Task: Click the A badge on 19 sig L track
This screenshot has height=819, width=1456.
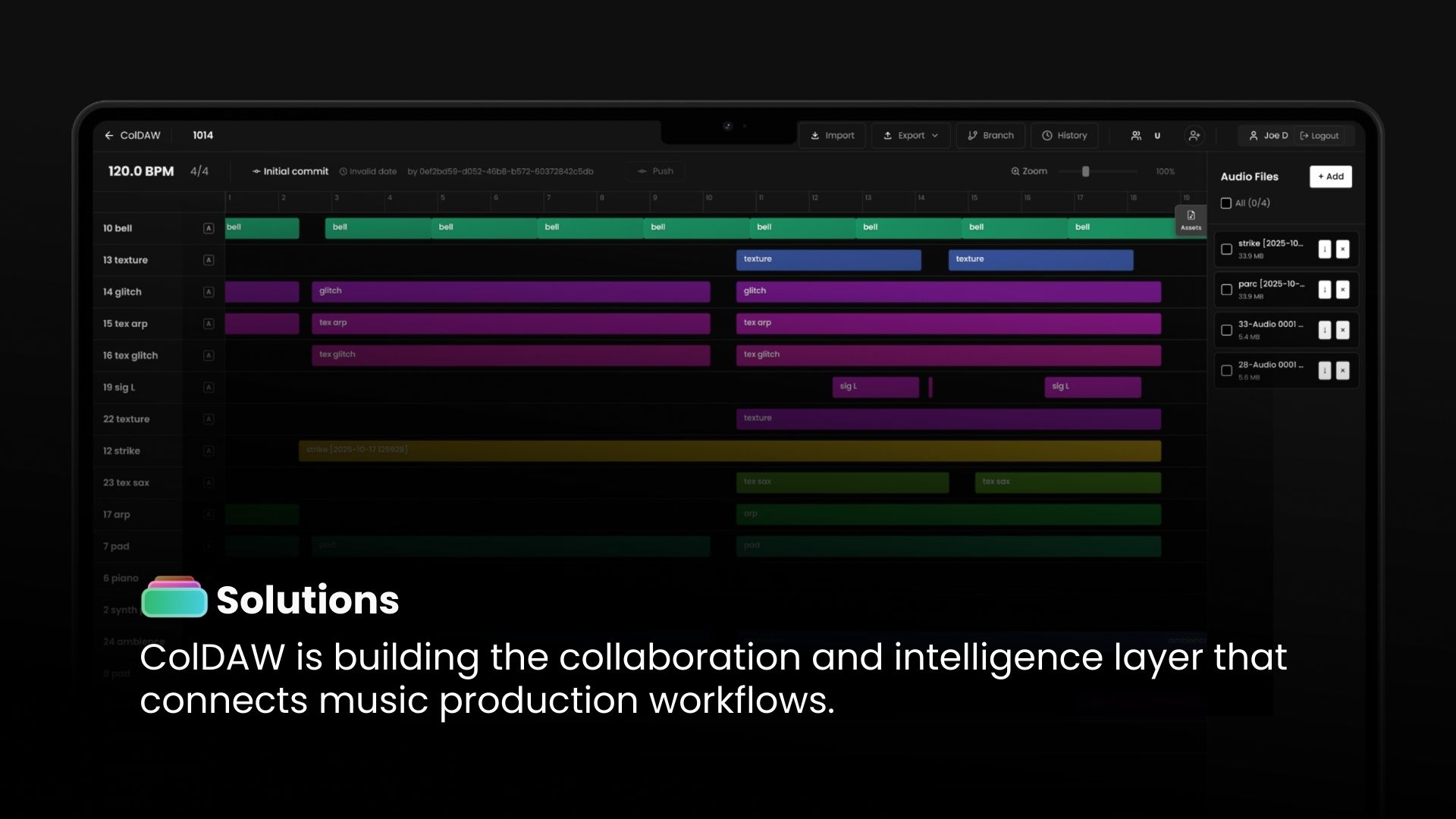Action: 209,388
